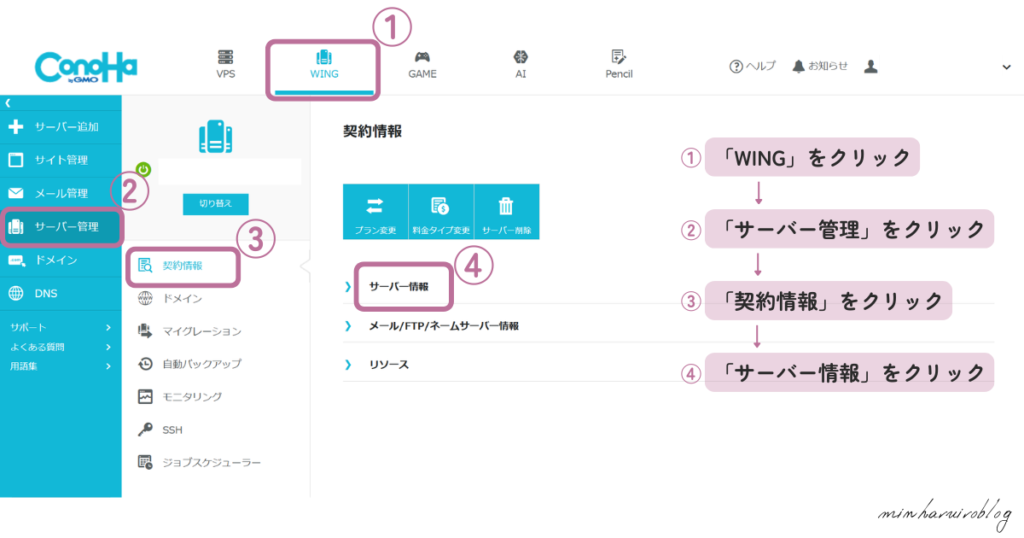Click the お知らせ notification bell icon
The image size is (1024, 538).
[x=798, y=66]
